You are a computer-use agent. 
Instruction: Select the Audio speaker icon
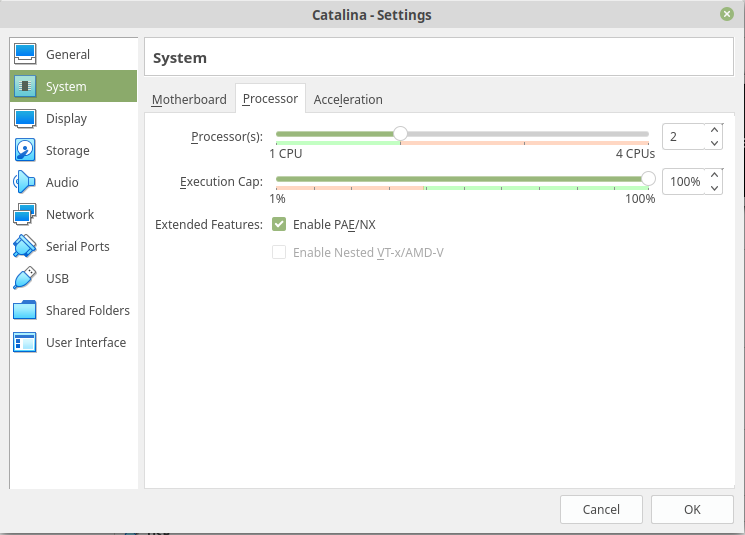coord(25,182)
